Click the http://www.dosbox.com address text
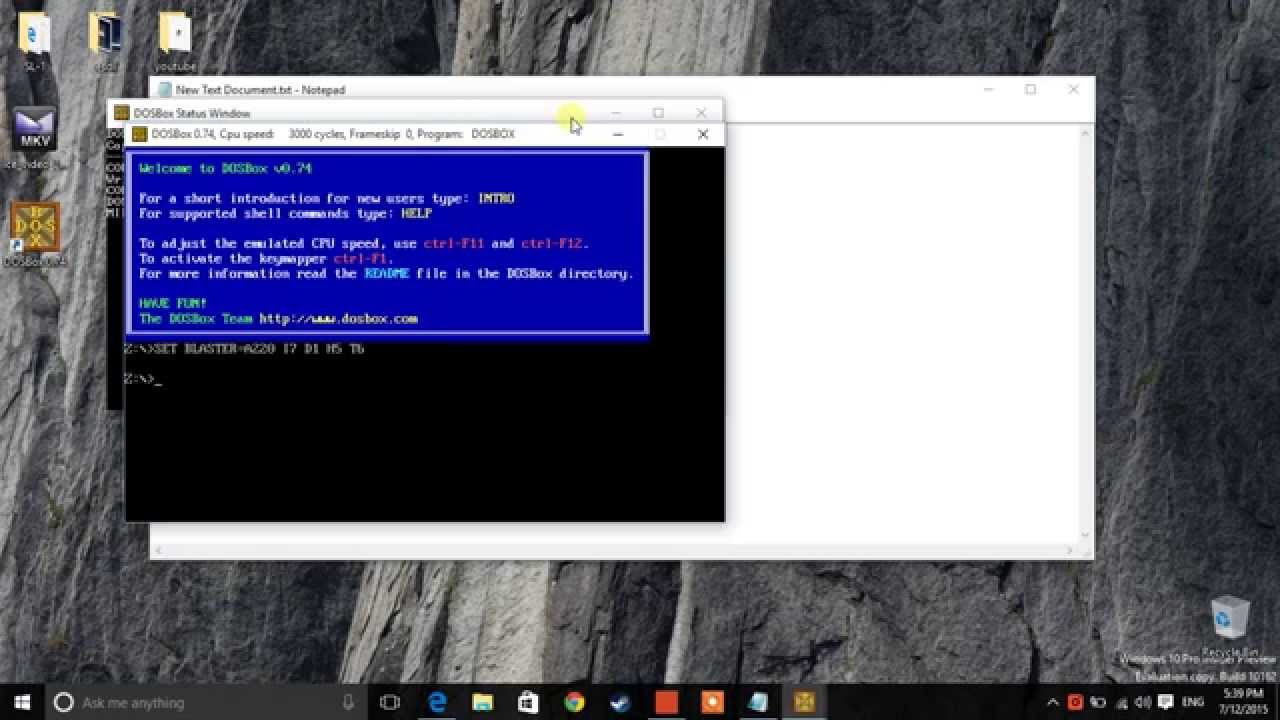This screenshot has width=1280, height=720. [338, 318]
